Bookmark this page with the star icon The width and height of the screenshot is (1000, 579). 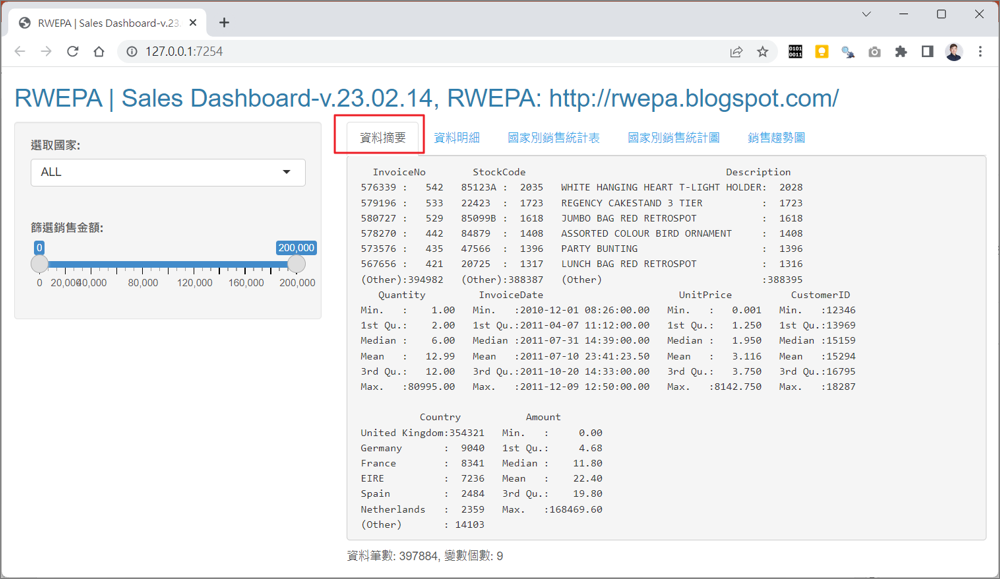tap(763, 52)
